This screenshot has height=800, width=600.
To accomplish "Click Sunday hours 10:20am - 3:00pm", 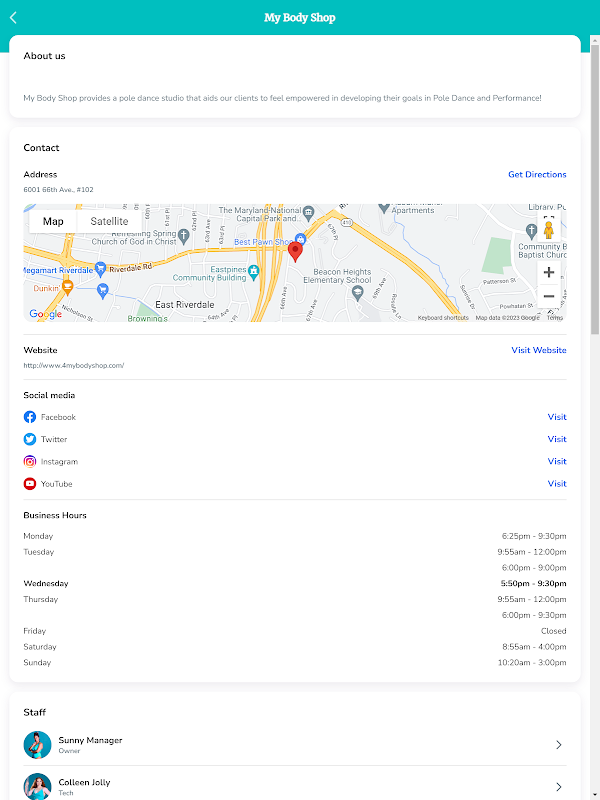I will coord(532,663).
